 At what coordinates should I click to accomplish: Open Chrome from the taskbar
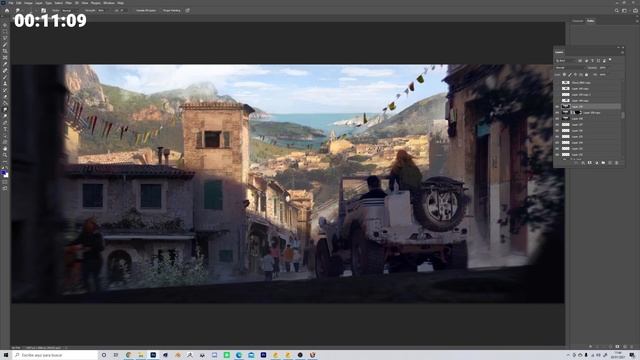tap(128, 355)
